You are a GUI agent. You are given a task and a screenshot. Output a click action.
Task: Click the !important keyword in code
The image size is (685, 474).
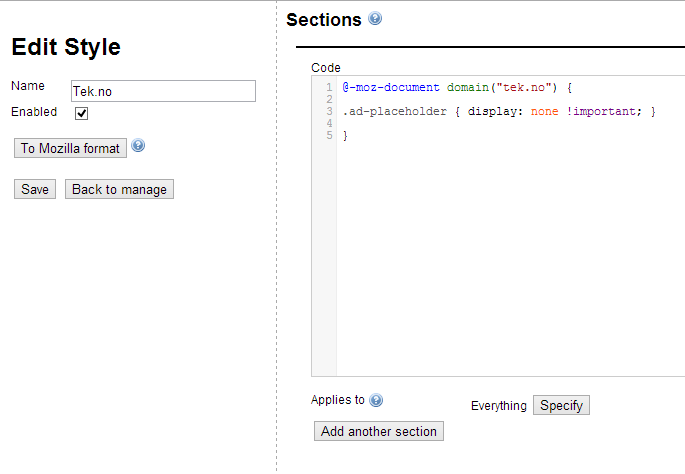[604, 111]
